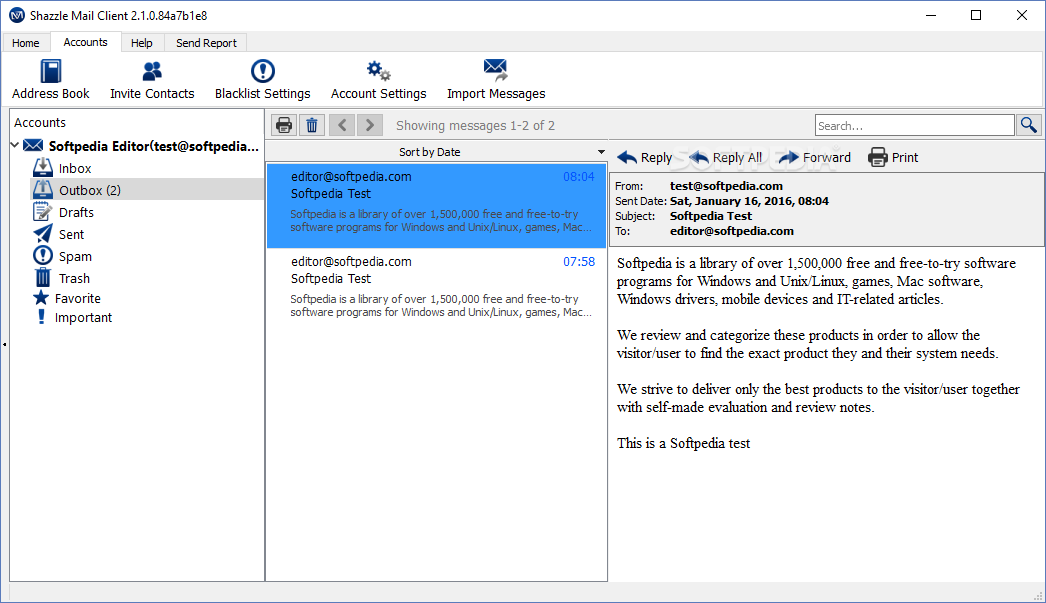1046x603 pixels.
Task: Click the Print icon in message pane
Action: [878, 157]
